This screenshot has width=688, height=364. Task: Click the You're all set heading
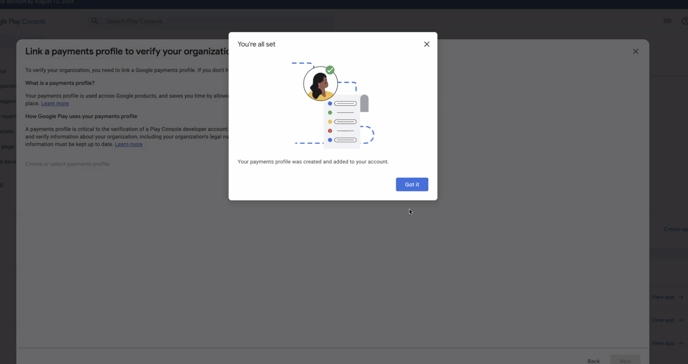point(256,44)
